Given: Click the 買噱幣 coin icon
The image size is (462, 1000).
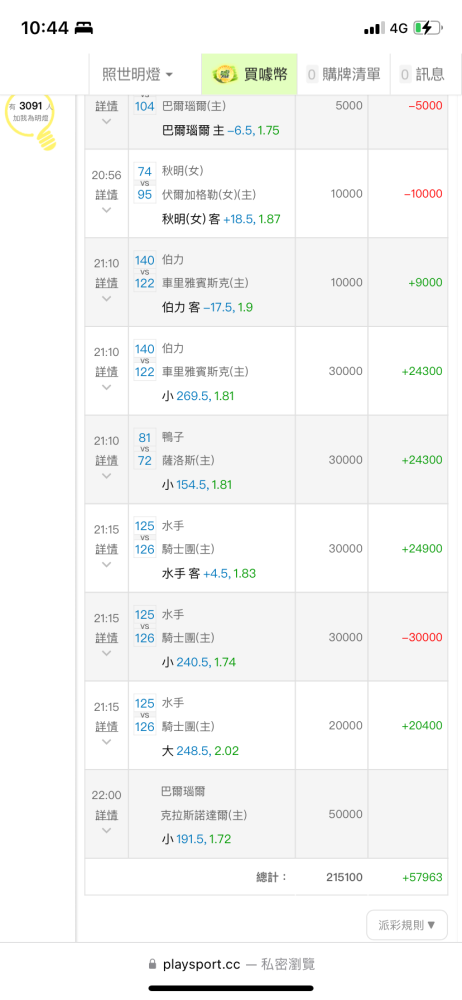Looking at the screenshot, I should (x=225, y=74).
